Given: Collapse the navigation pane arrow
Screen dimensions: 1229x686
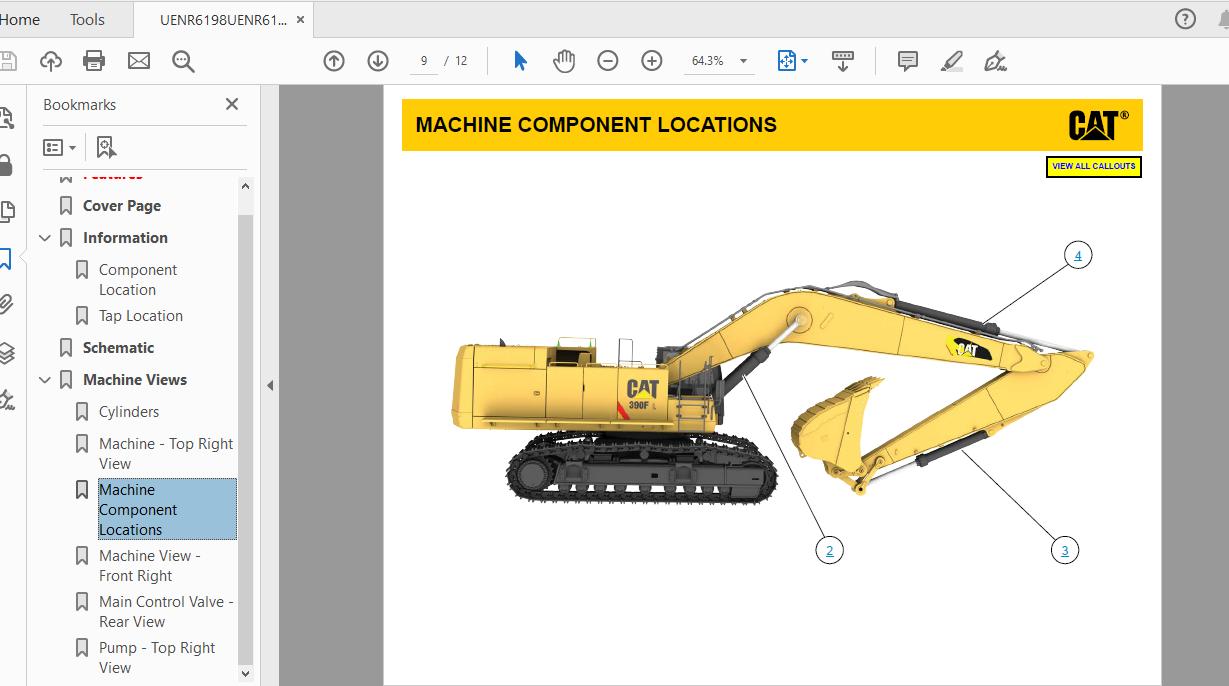Looking at the screenshot, I should (x=270, y=385).
